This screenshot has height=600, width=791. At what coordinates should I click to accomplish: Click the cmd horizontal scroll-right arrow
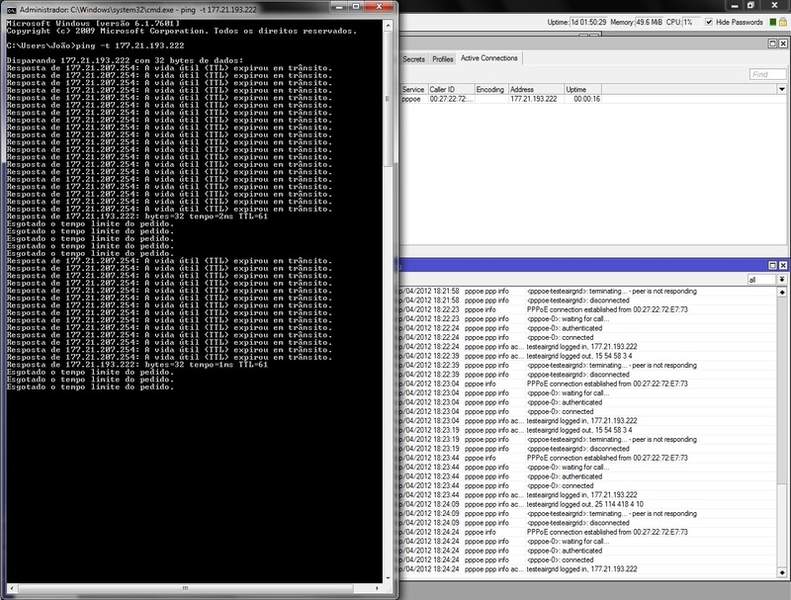tap(377, 588)
